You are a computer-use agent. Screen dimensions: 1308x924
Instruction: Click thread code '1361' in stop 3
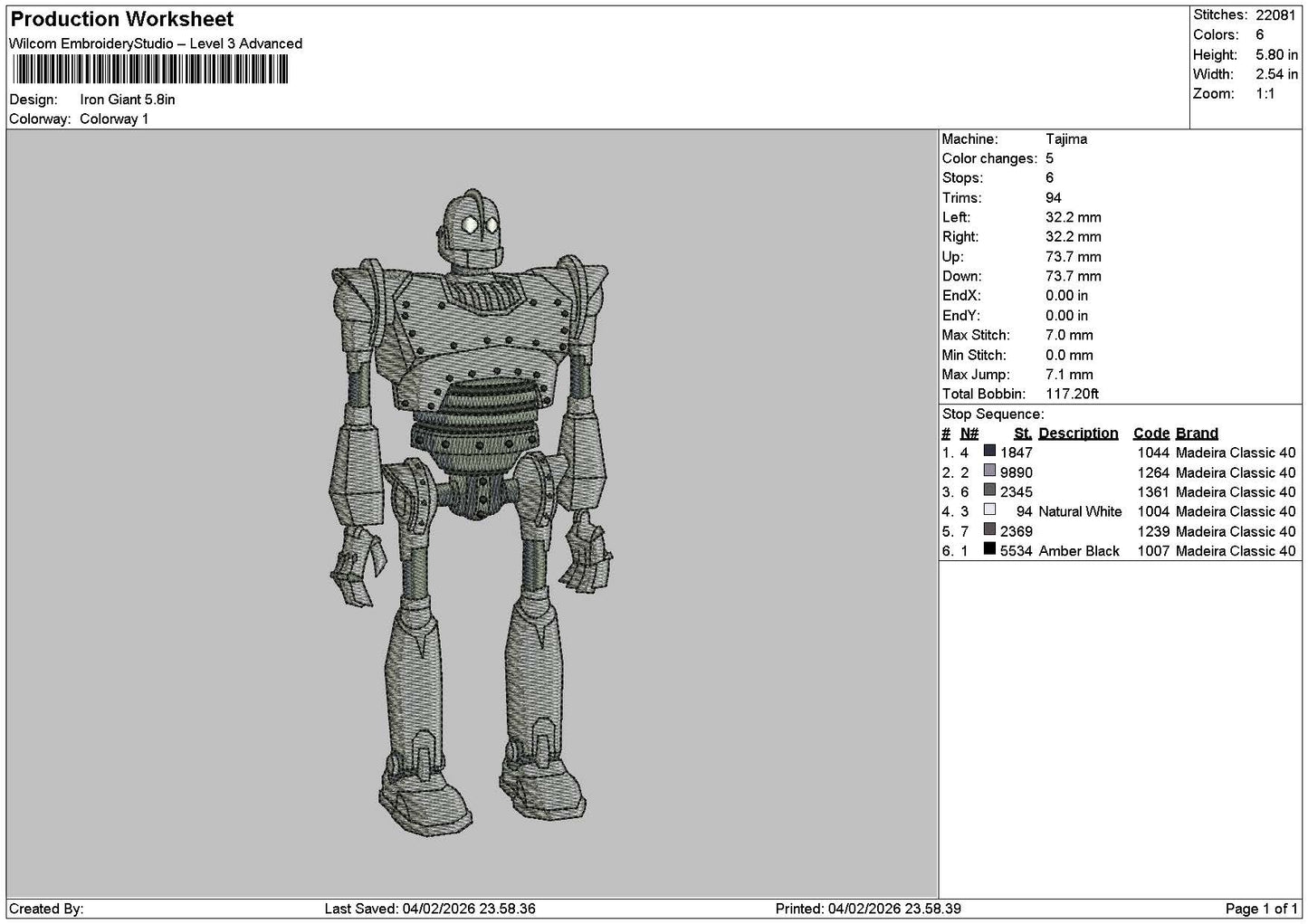click(x=1153, y=492)
